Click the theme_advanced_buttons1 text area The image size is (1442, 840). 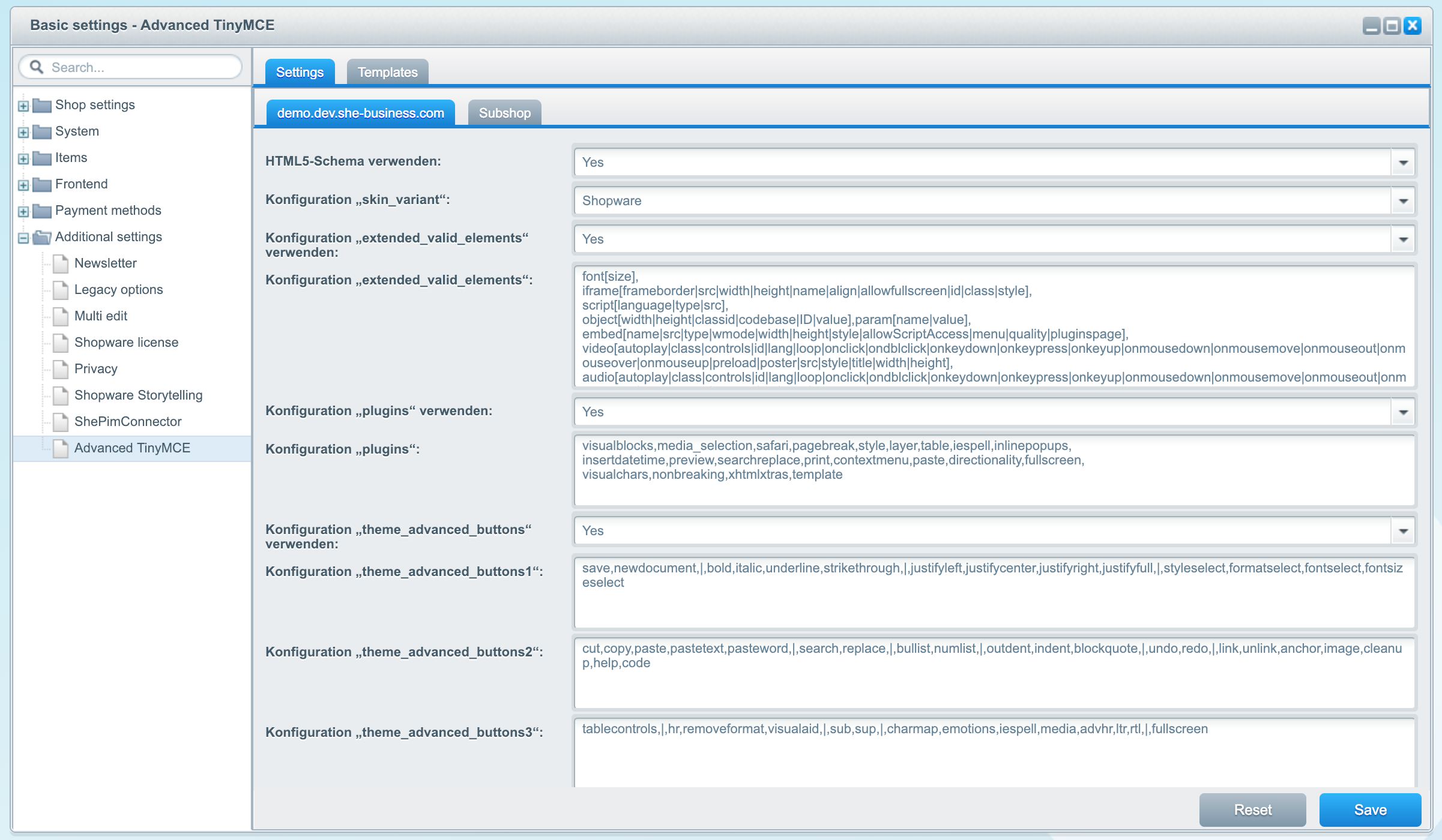995,593
